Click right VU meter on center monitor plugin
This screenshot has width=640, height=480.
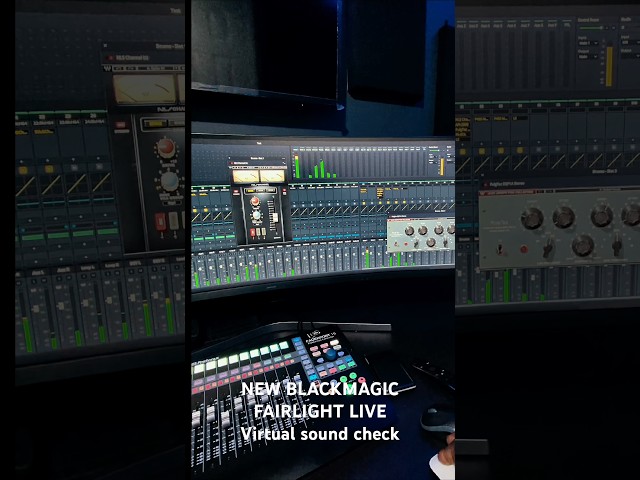point(272,176)
